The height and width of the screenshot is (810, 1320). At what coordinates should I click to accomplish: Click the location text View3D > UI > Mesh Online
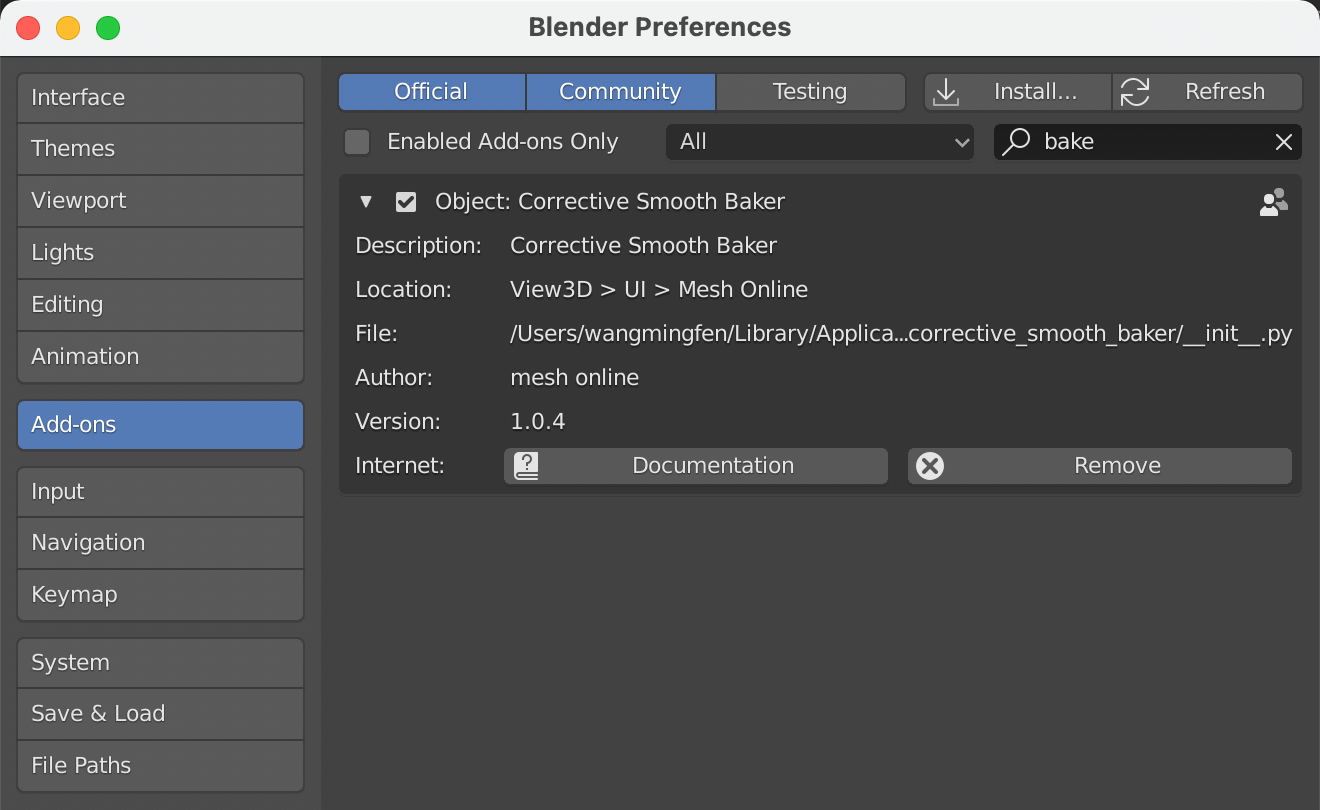[659, 290]
